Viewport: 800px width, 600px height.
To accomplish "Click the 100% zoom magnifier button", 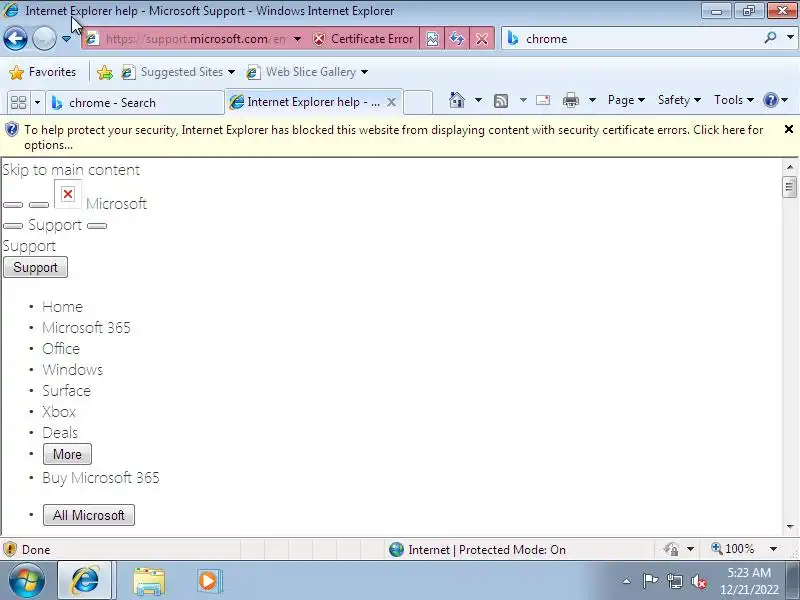I will coord(733,549).
